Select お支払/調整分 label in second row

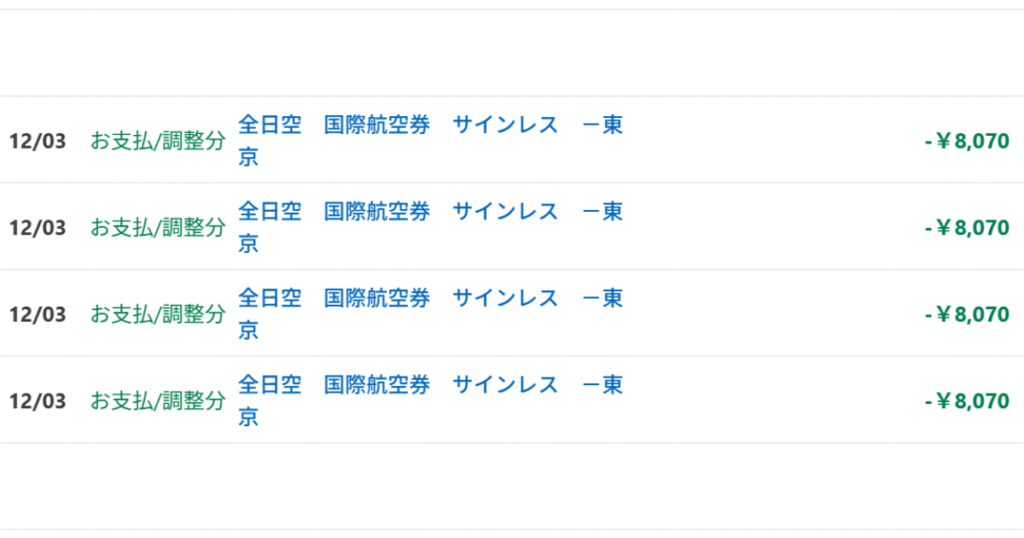pyautogui.click(x=158, y=228)
